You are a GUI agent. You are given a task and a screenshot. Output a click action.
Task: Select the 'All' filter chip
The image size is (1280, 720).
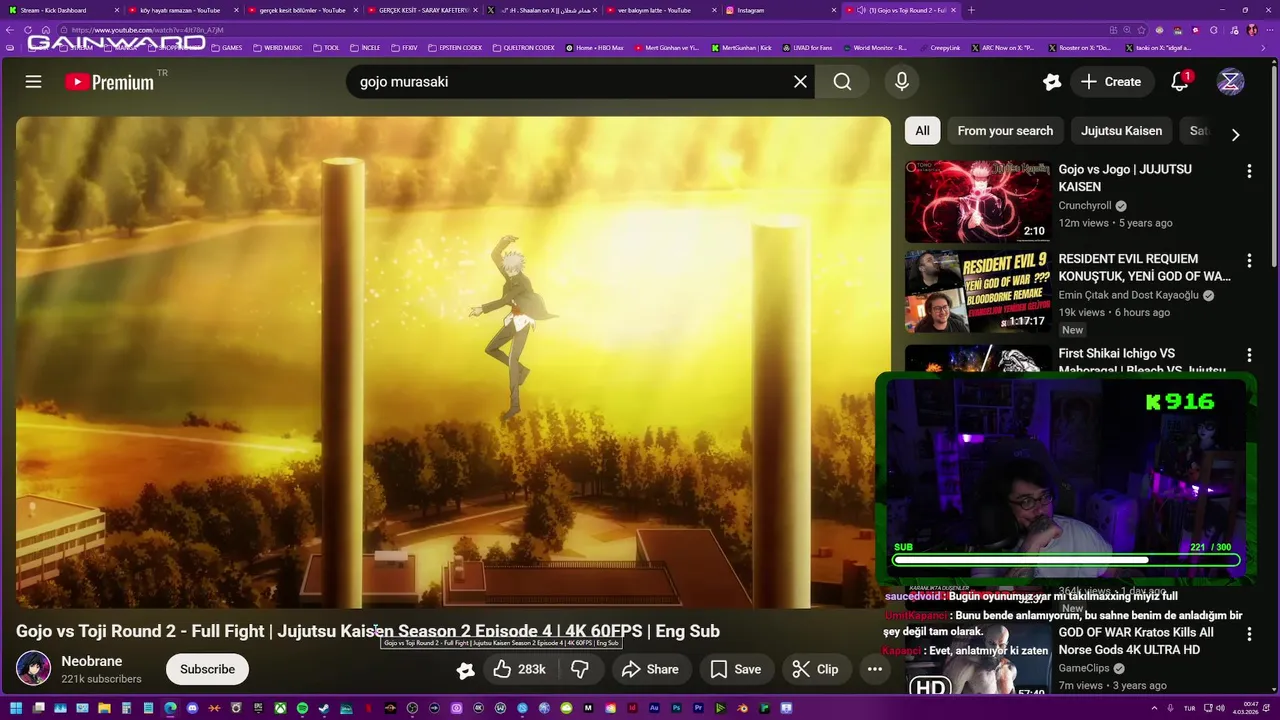(922, 131)
